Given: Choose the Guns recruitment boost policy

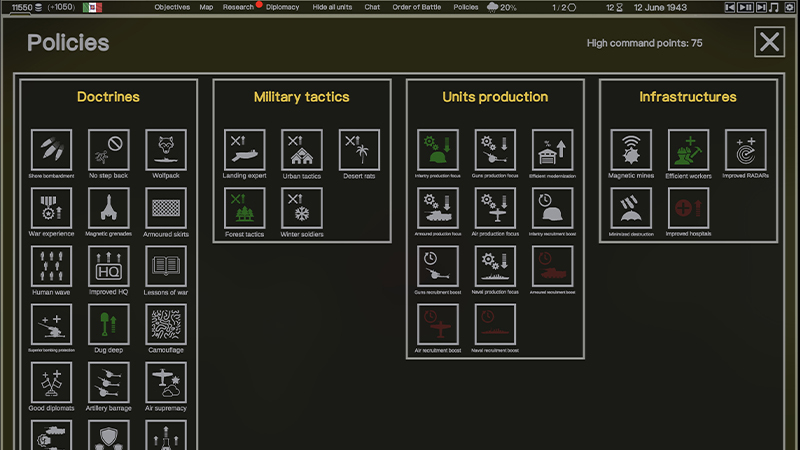Looking at the screenshot, I should tap(438, 266).
